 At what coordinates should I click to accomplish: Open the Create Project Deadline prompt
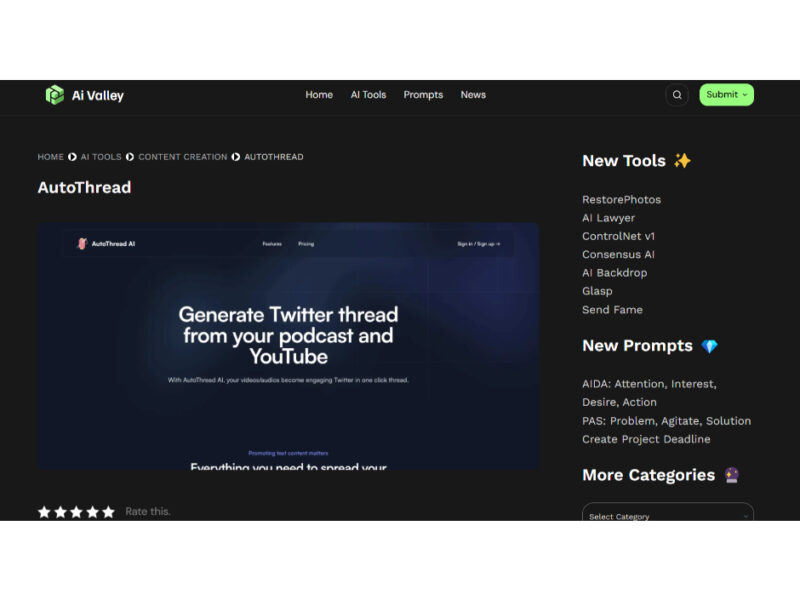tap(646, 439)
